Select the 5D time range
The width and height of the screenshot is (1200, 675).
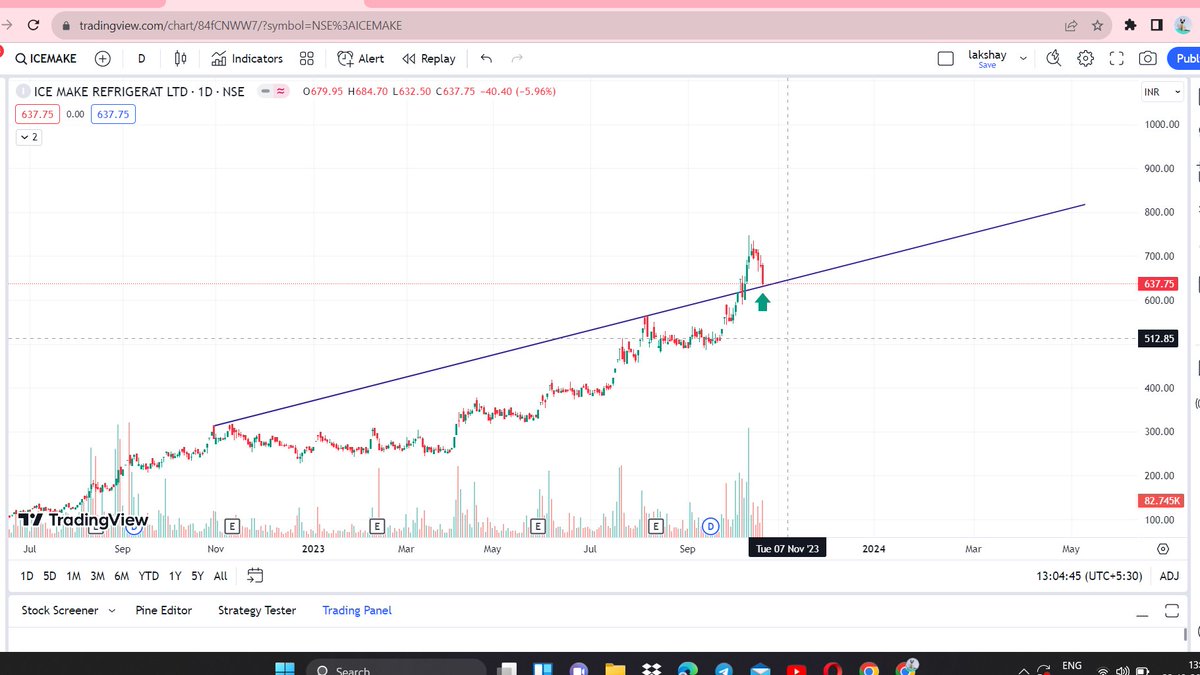(x=50, y=576)
